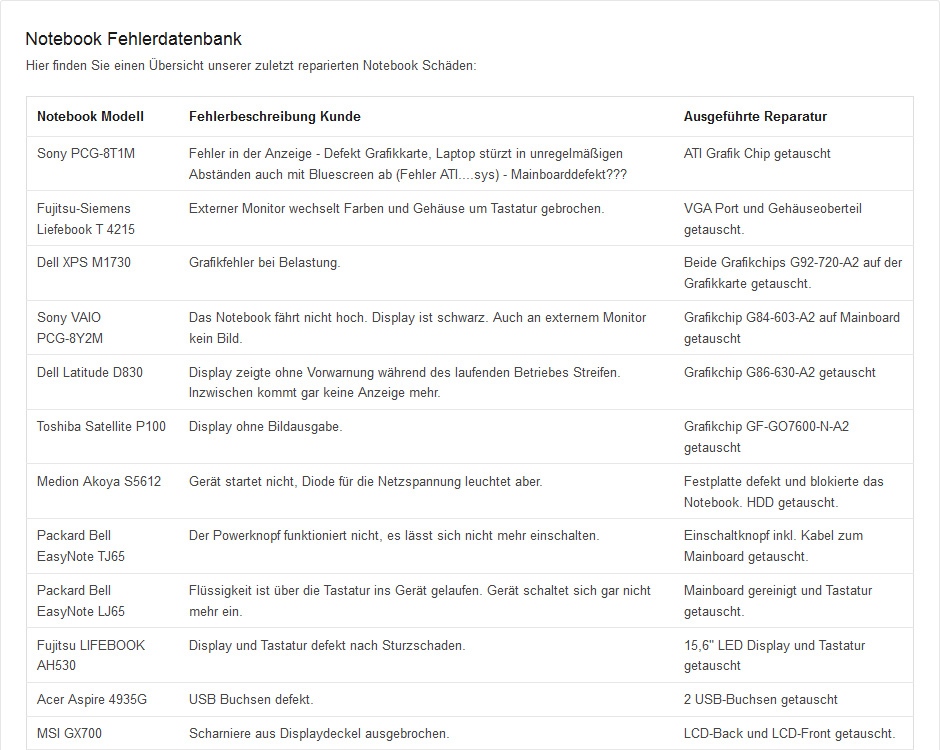The width and height of the screenshot is (940, 750).
Task: Select the Dell XPS M1730 row
Action: pyautogui.click(x=470, y=273)
